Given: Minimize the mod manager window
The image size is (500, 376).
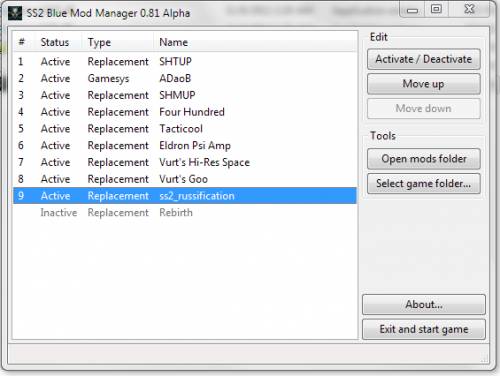Looking at the screenshot, I should (412, 10).
